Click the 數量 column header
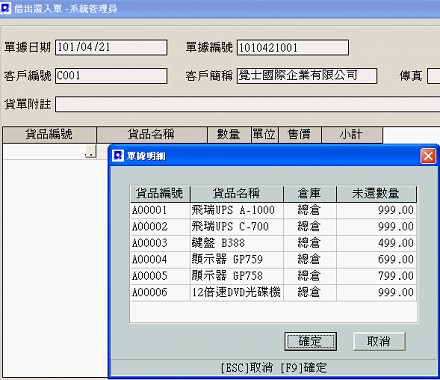The height and width of the screenshot is (380, 440). tap(229, 135)
